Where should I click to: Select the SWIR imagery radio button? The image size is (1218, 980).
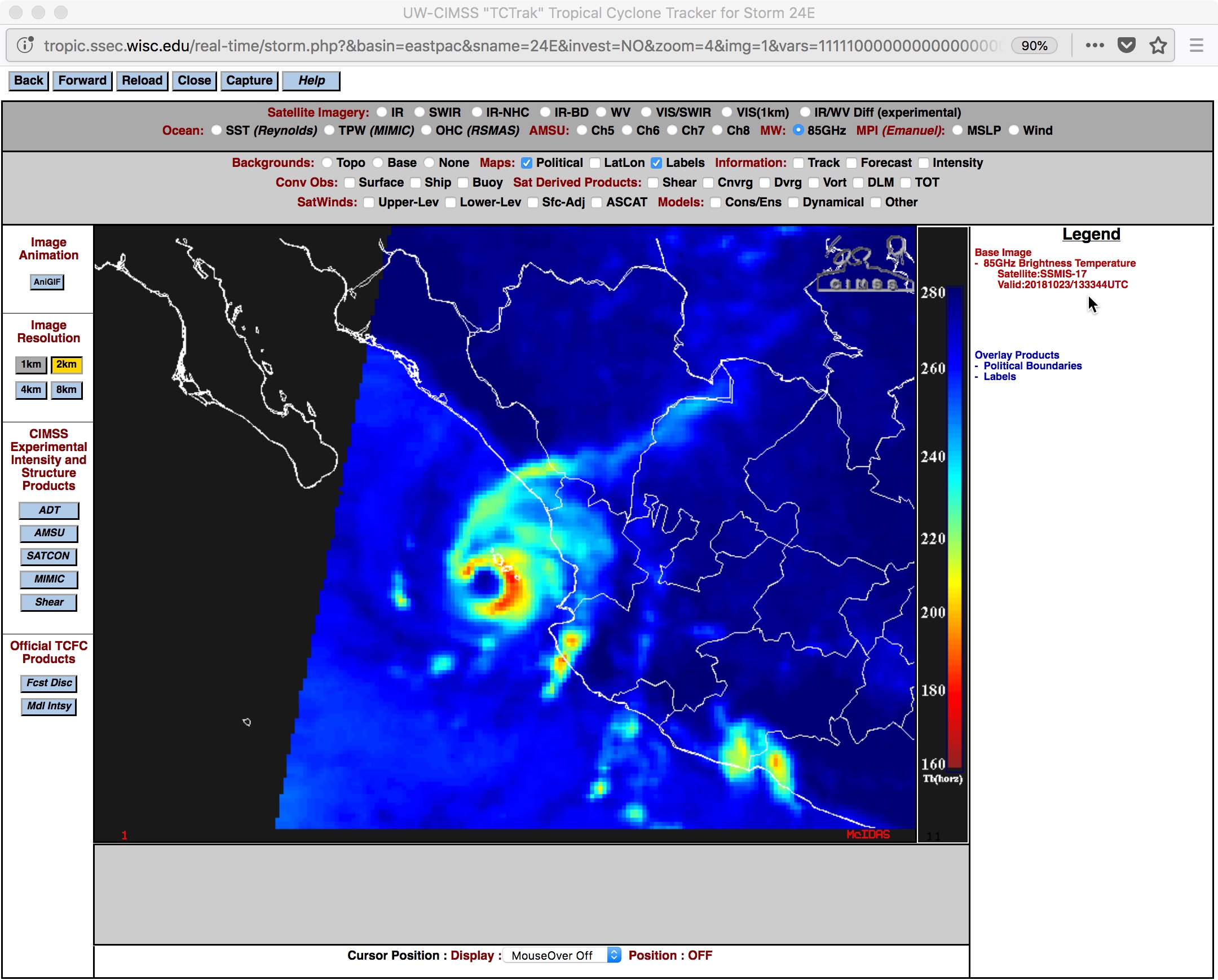[419, 112]
